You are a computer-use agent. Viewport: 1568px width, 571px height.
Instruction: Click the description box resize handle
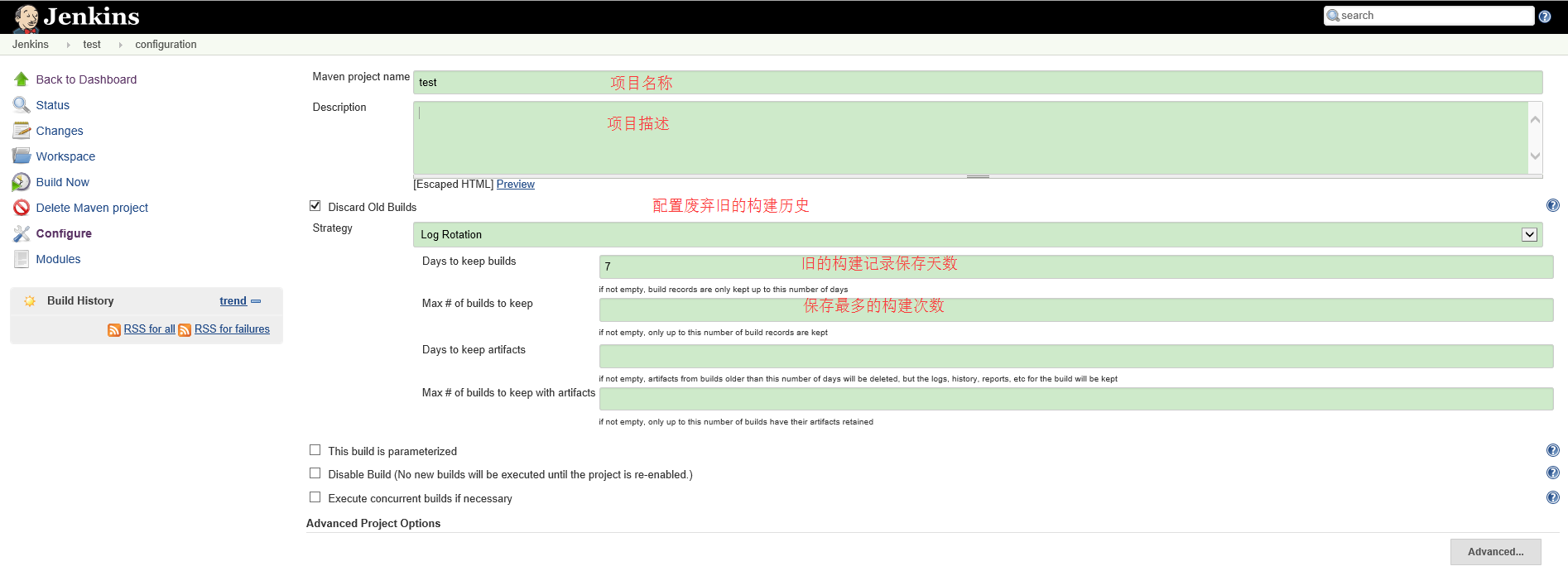pyautogui.click(x=978, y=176)
